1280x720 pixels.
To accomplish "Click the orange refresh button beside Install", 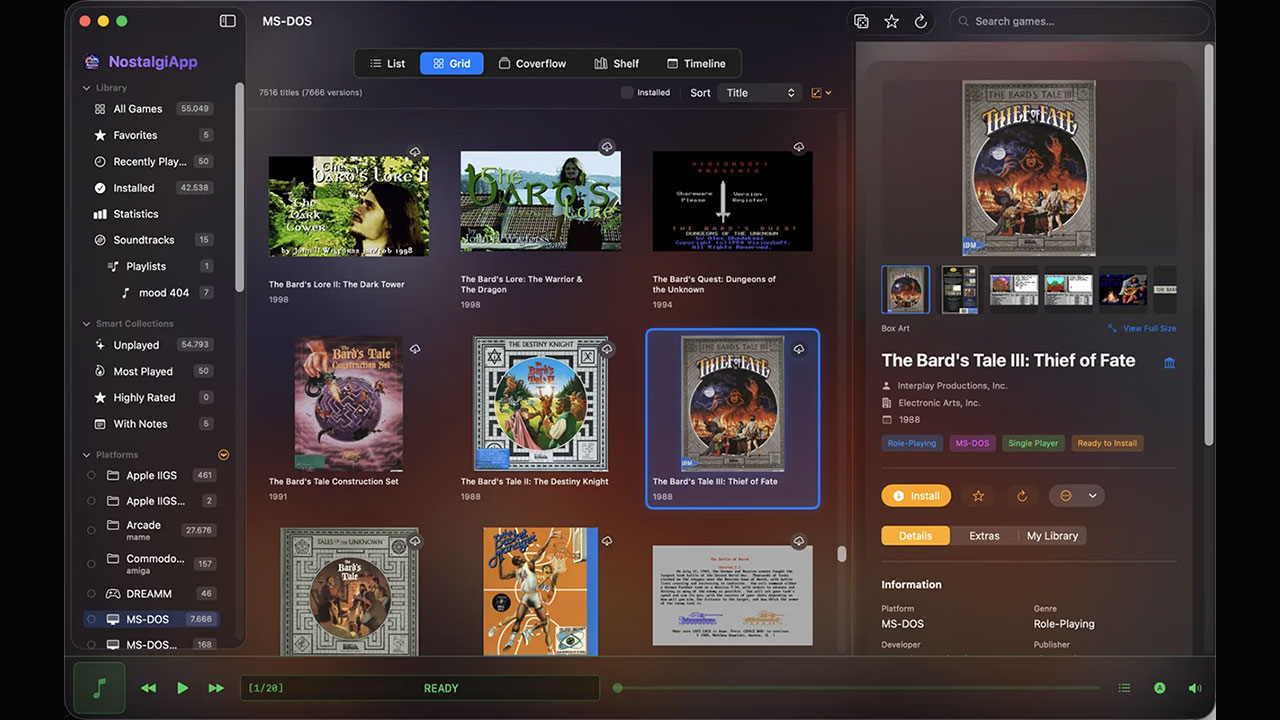I will coord(1021,496).
